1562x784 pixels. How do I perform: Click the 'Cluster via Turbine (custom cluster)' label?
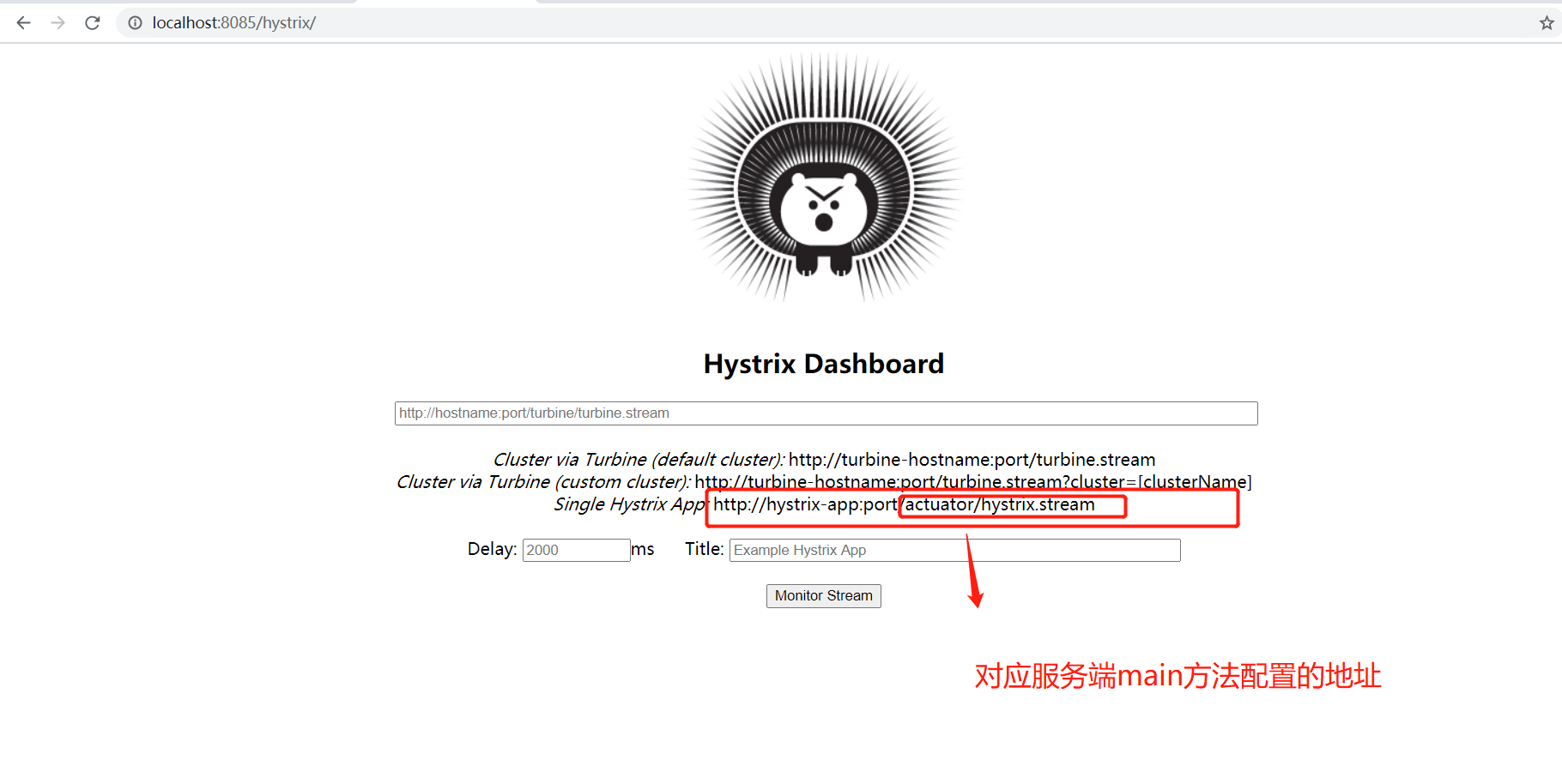[543, 482]
